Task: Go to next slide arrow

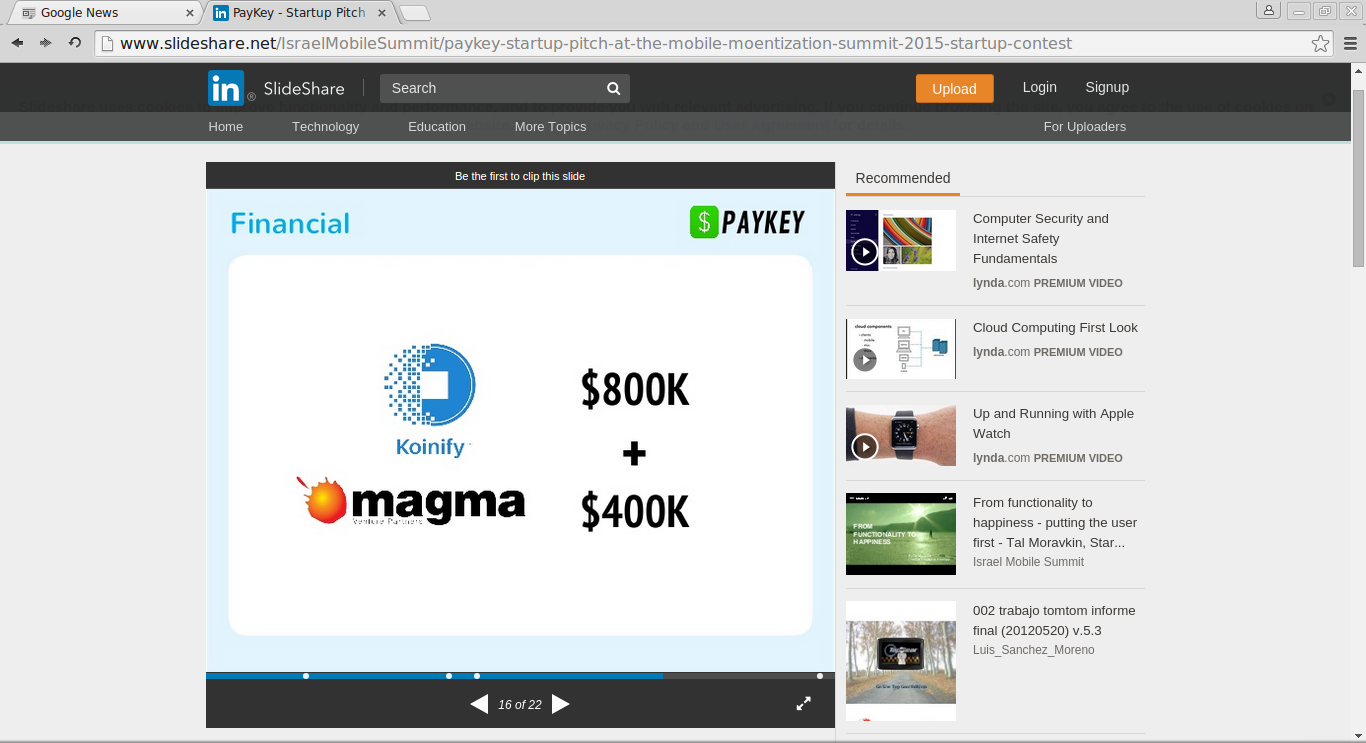Action: [561, 704]
